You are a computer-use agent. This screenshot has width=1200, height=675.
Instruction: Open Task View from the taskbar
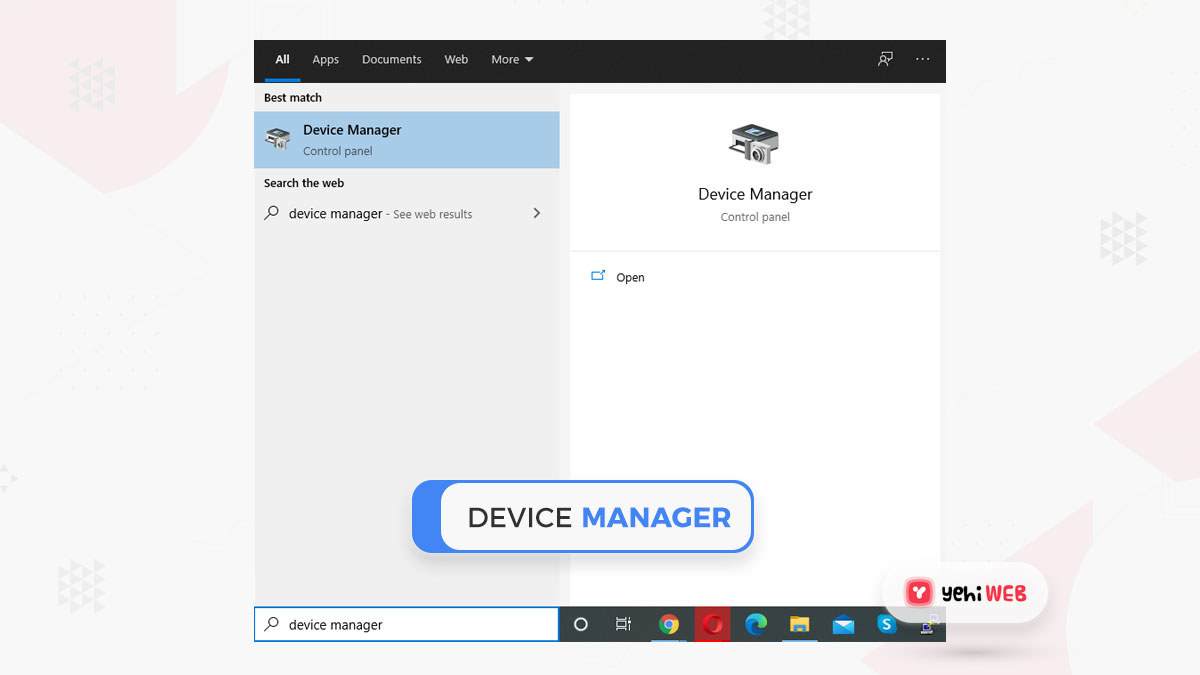(623, 624)
